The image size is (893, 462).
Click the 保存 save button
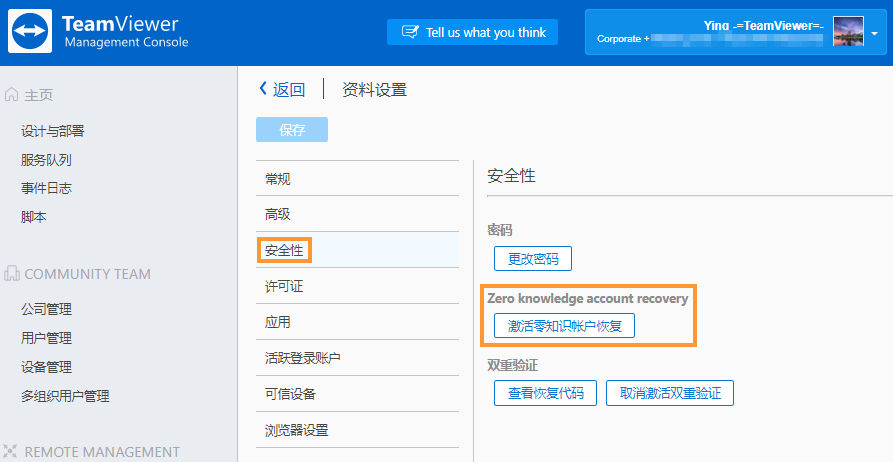[x=292, y=129]
